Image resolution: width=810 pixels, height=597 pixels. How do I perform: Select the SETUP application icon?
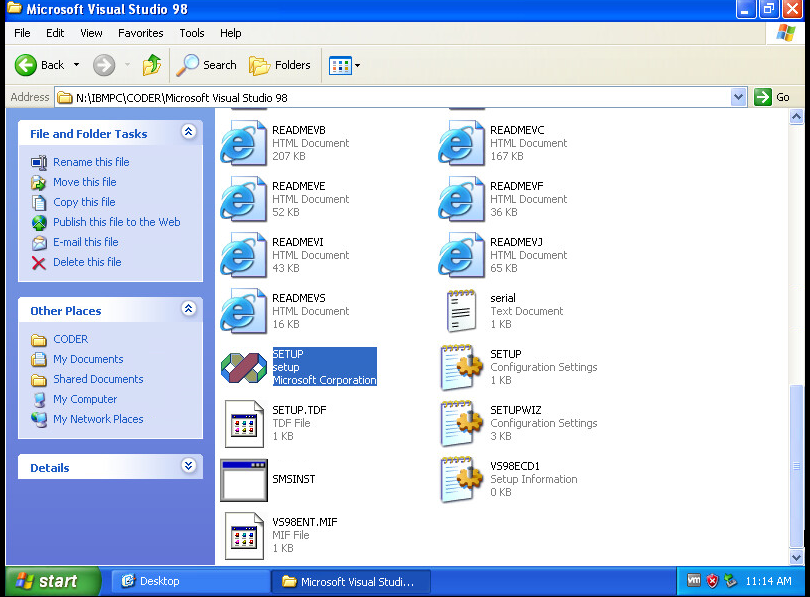(x=243, y=367)
